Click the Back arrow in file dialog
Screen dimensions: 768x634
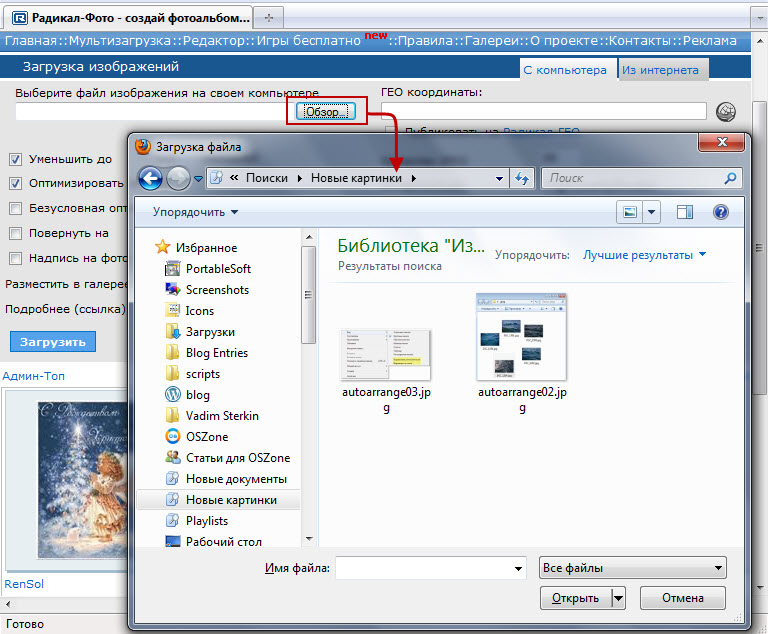[x=150, y=178]
